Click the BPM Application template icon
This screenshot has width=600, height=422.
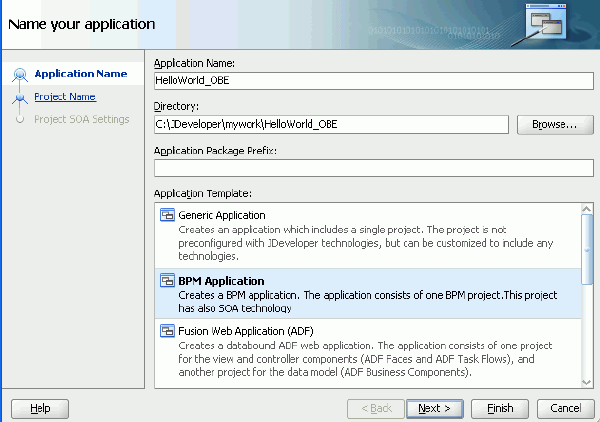tap(168, 281)
